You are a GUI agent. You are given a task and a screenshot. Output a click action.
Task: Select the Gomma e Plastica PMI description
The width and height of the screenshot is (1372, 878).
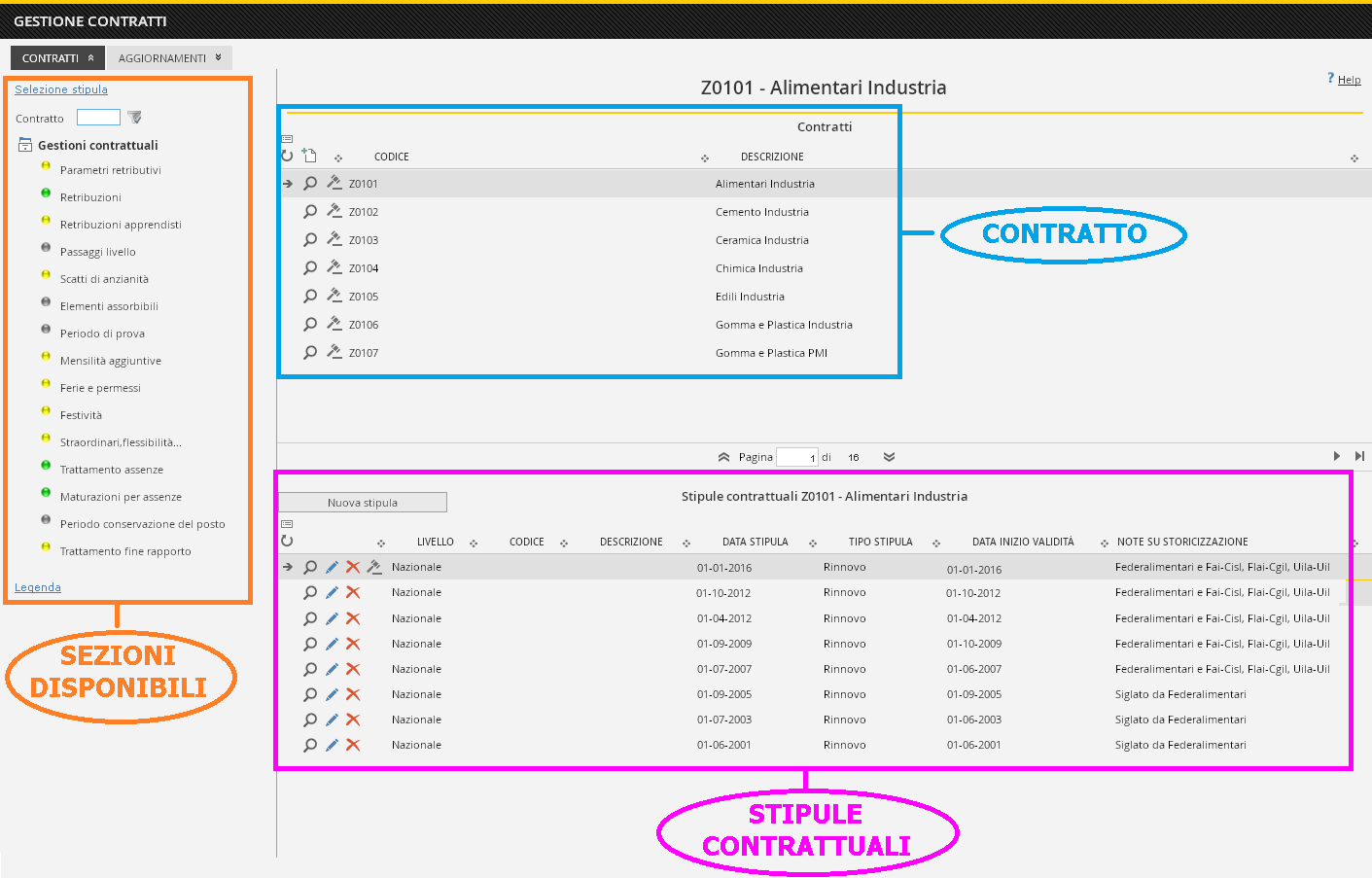[771, 353]
